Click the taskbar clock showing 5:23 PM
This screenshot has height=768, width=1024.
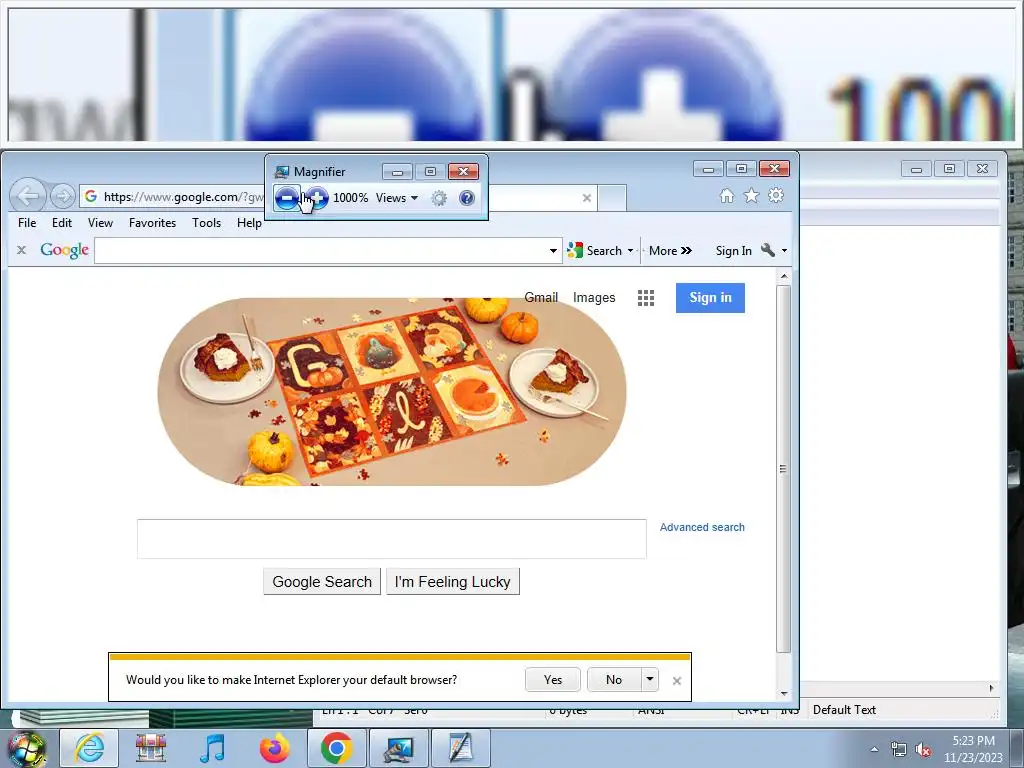click(973, 749)
